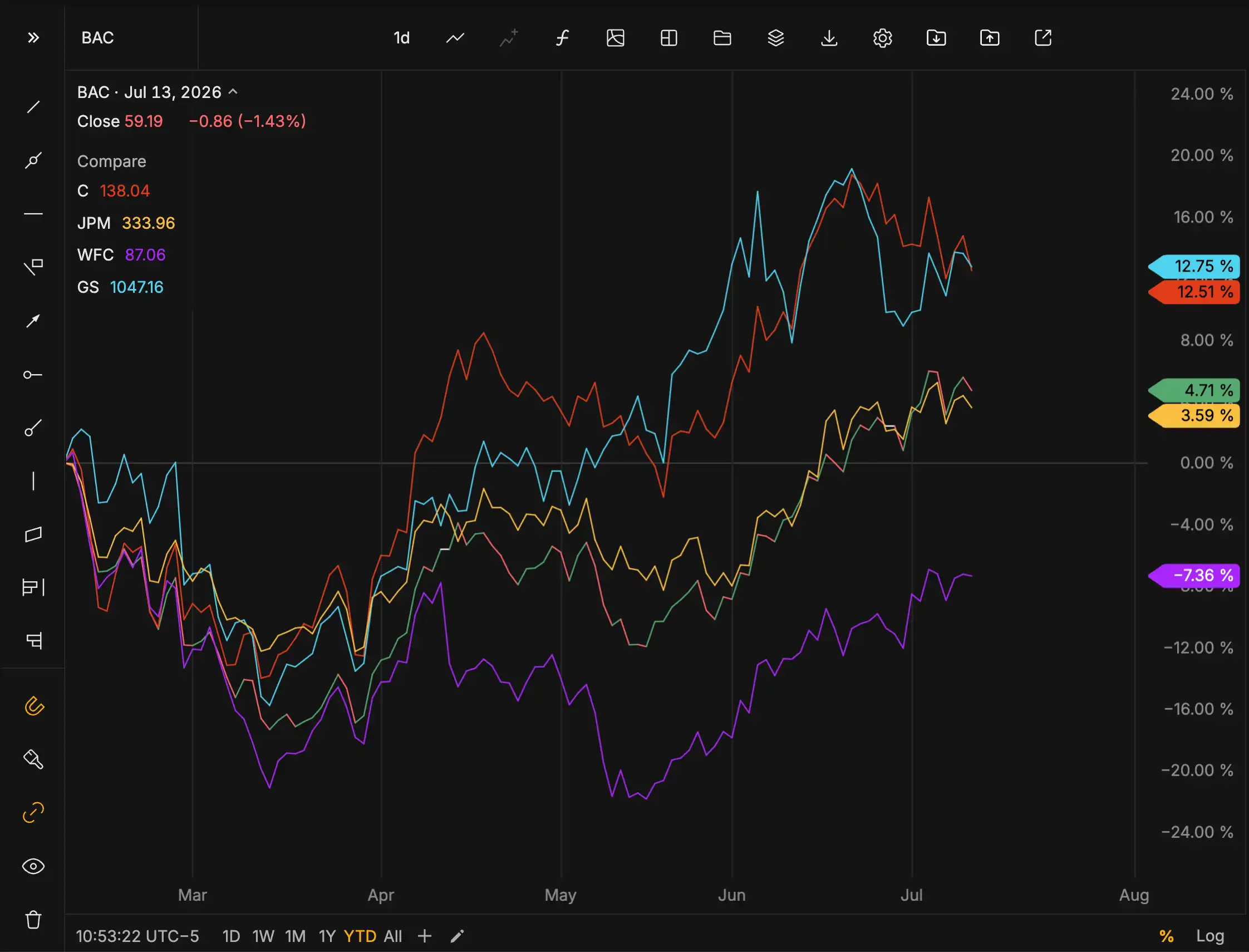The image size is (1249, 952).
Task: Open the chart image snapshot icon
Action: pos(616,38)
